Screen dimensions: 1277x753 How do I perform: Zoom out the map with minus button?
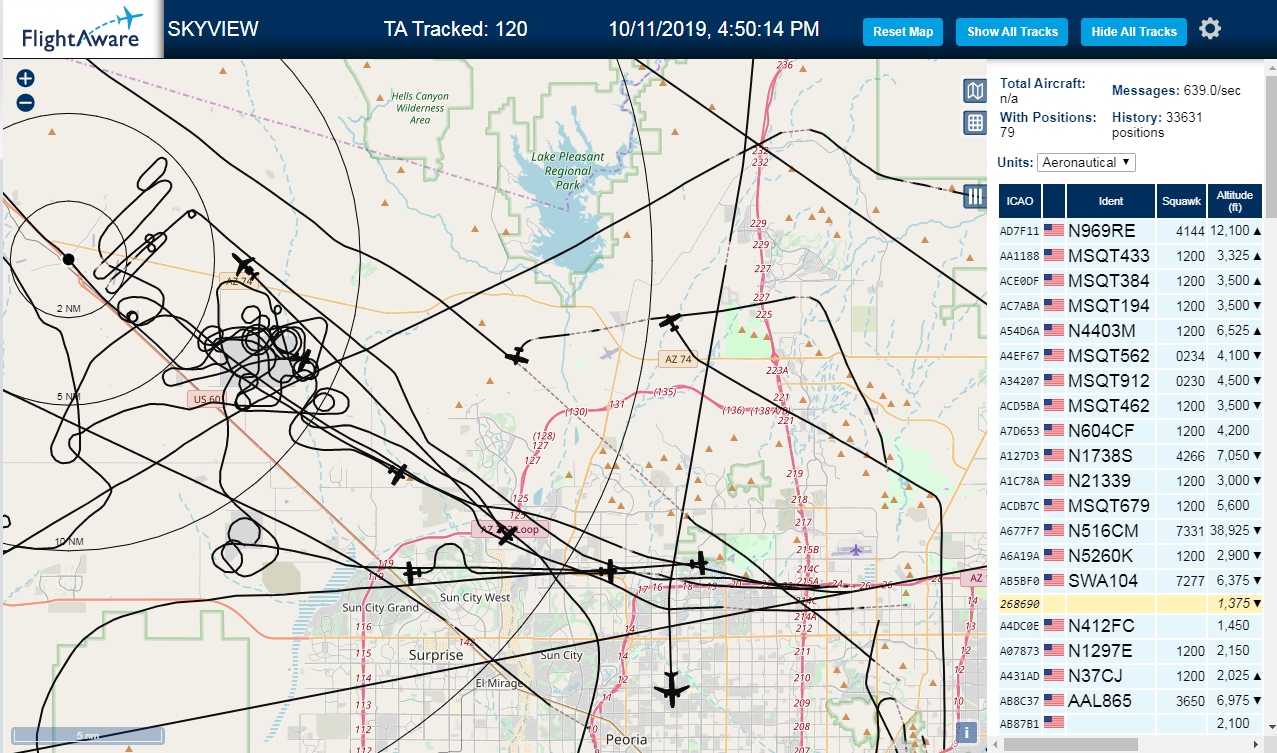[26, 102]
